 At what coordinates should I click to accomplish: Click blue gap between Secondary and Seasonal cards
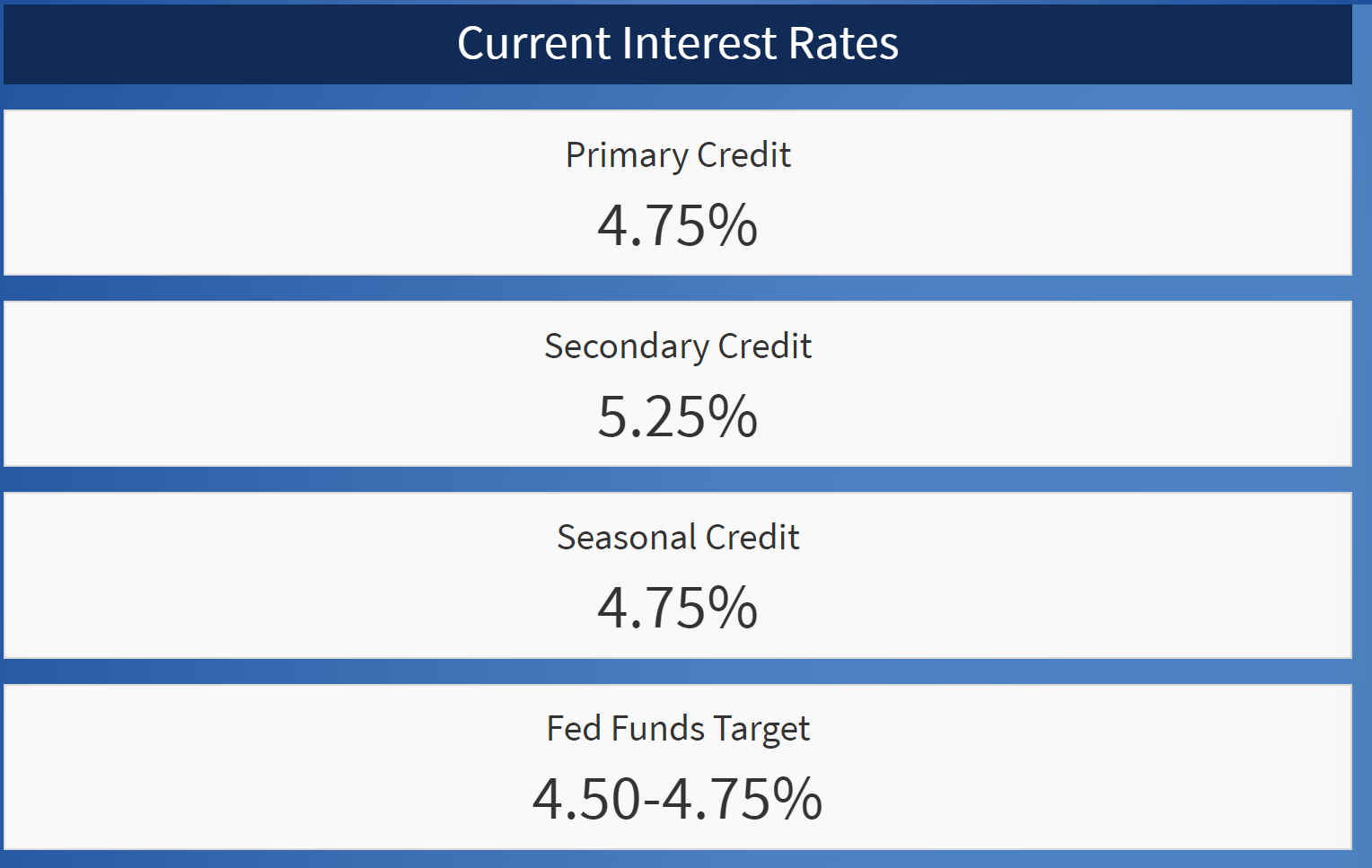[678, 479]
